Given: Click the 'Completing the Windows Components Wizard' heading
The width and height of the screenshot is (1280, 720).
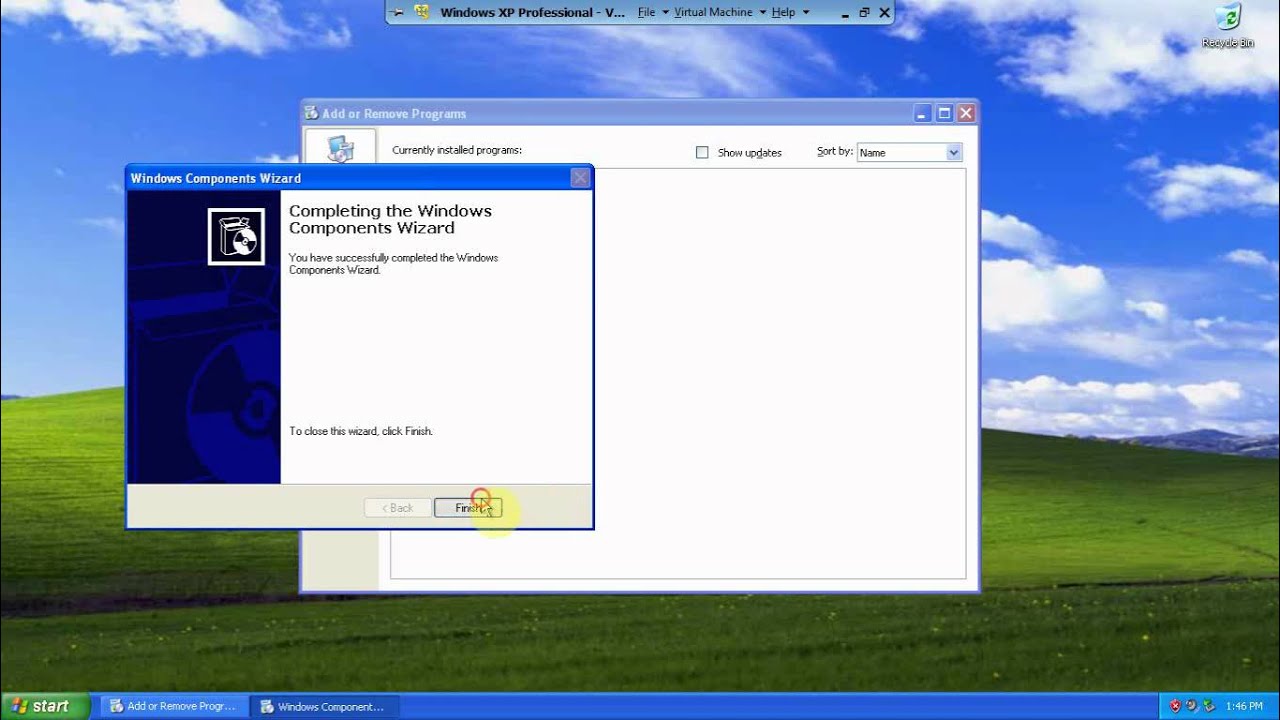Looking at the screenshot, I should click(x=390, y=219).
